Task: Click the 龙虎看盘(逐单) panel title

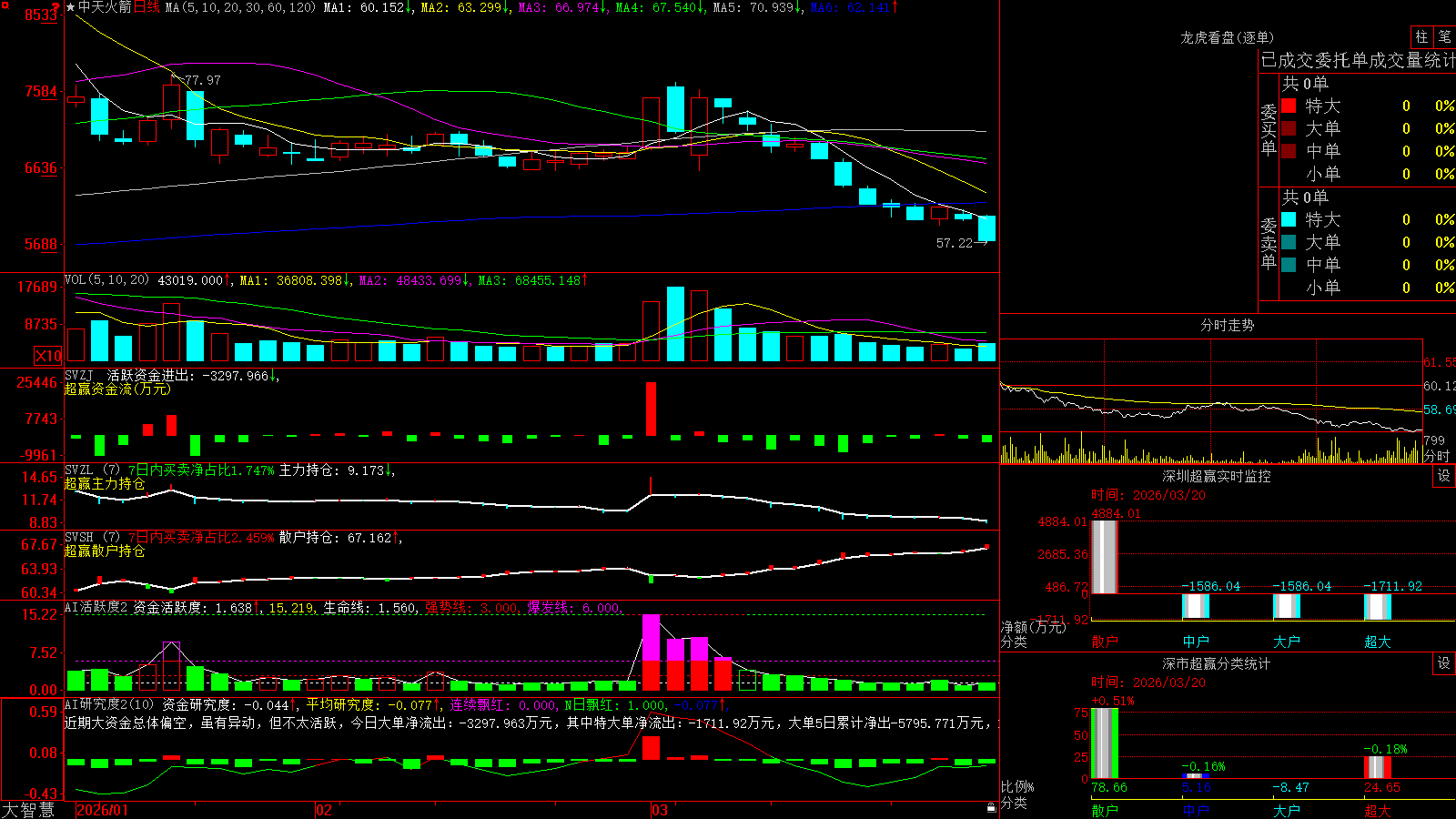Action: (x=1227, y=37)
